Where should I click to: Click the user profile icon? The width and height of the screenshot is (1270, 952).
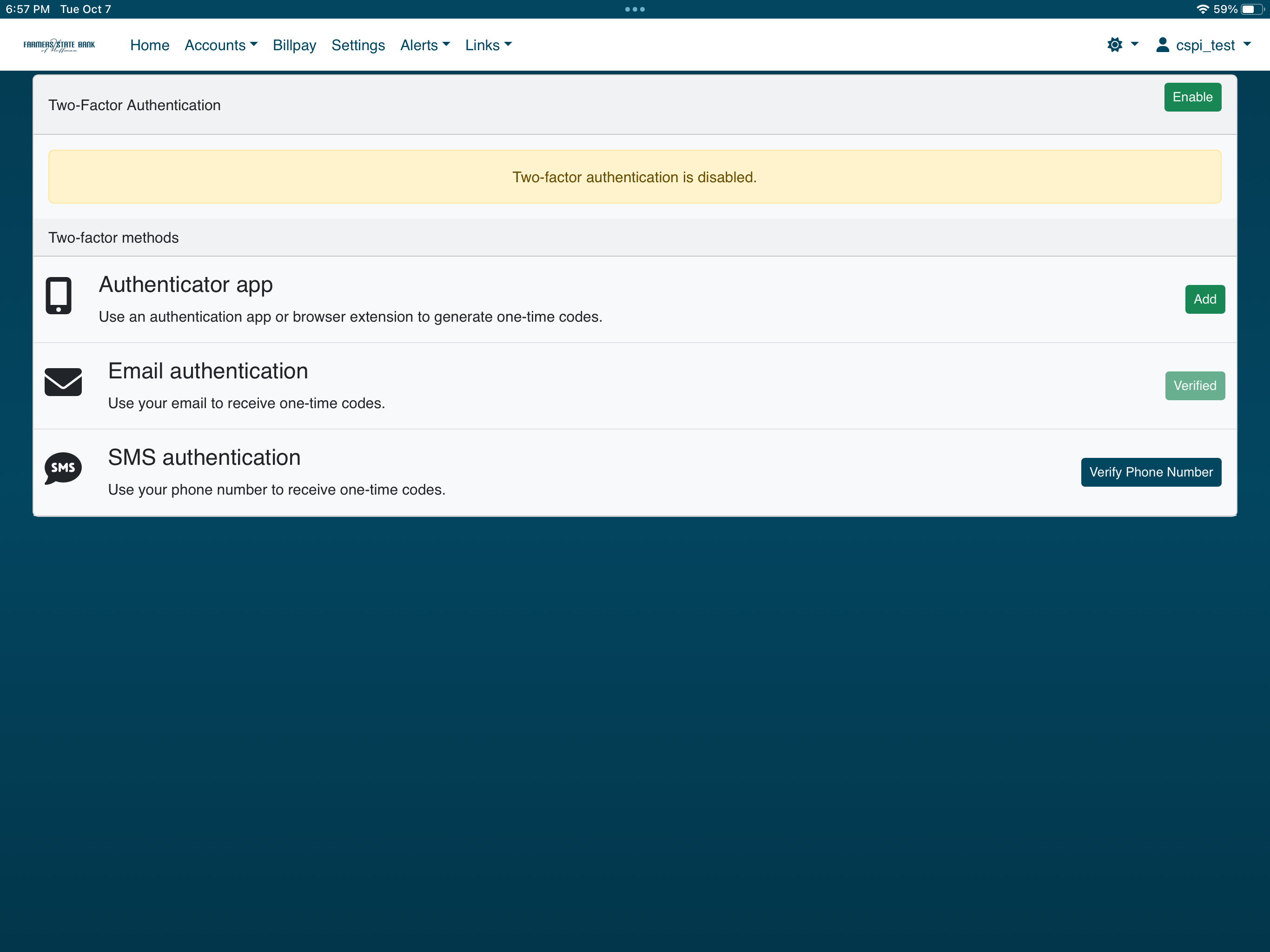coord(1163,45)
